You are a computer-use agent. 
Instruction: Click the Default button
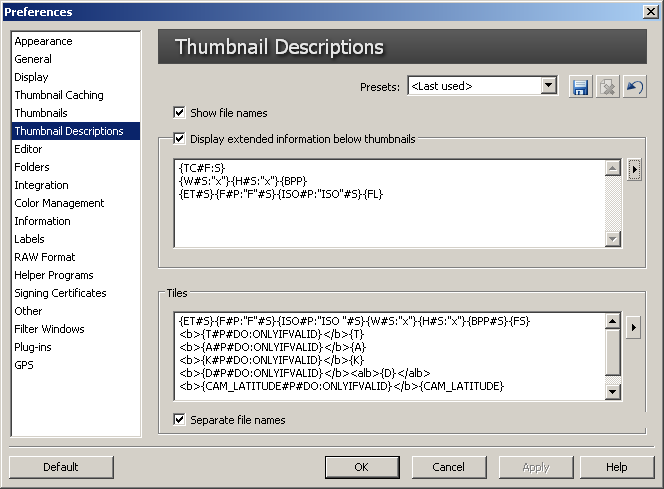coord(60,467)
